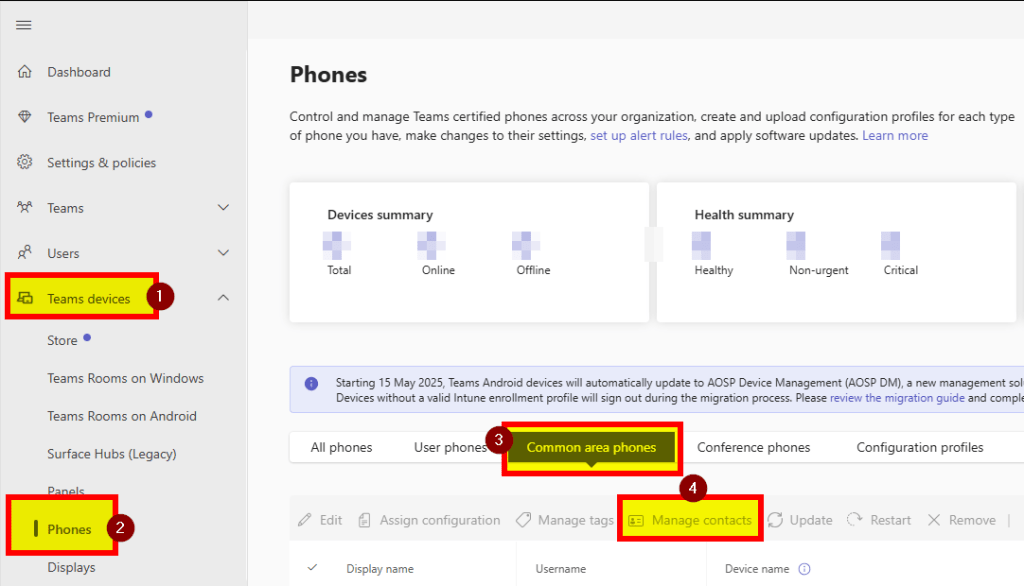
Task: Click the Manage tags toolbar button
Action: tap(564, 520)
